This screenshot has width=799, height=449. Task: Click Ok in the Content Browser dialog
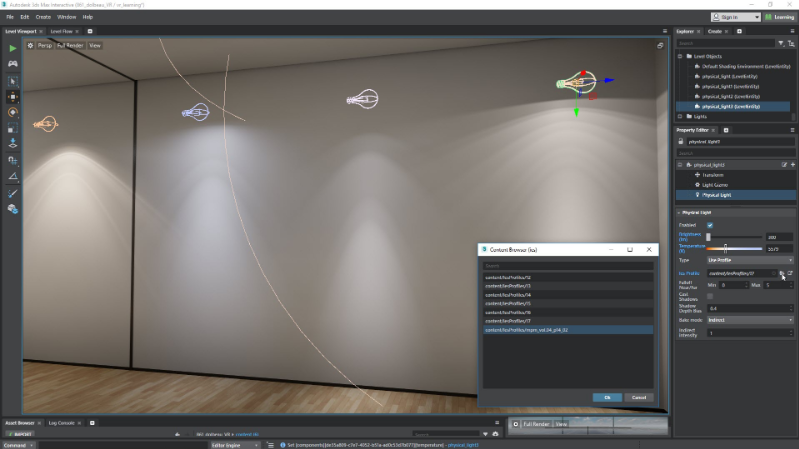(x=606, y=397)
